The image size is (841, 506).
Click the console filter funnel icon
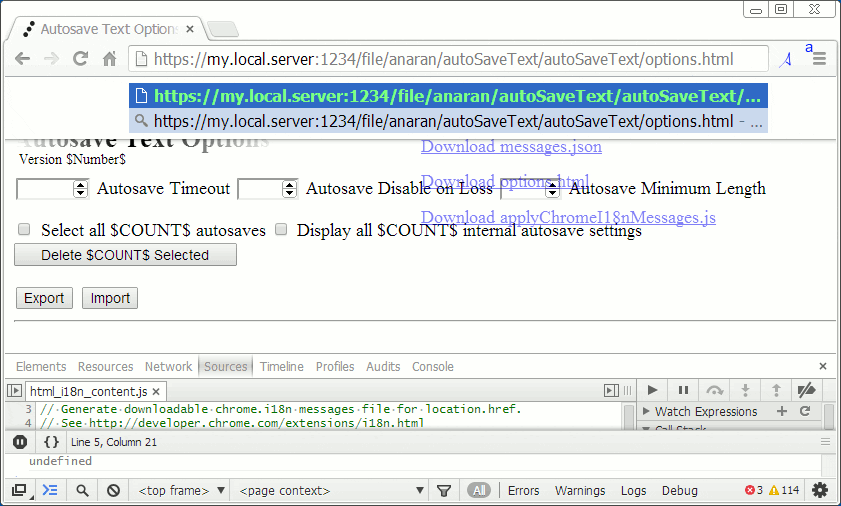(x=444, y=491)
